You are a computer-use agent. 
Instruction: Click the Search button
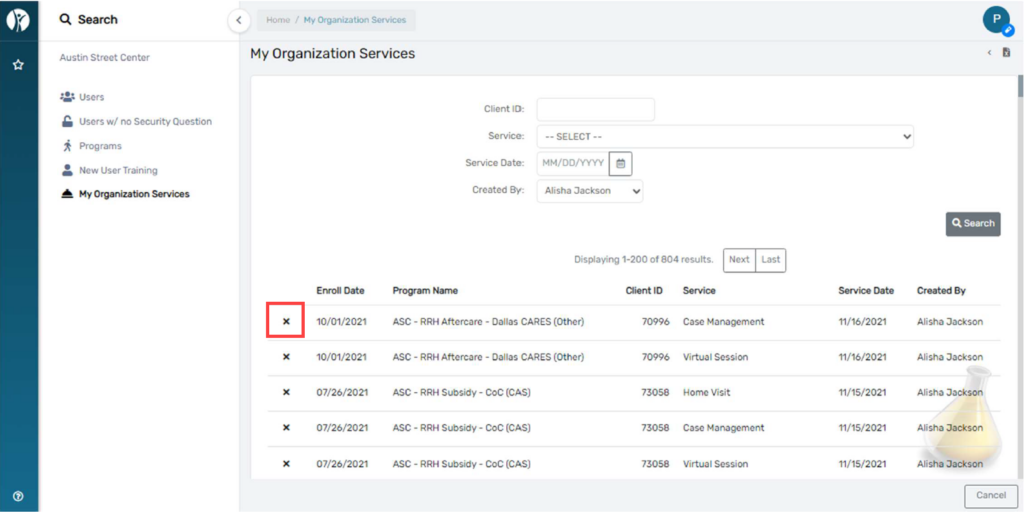coord(973,224)
